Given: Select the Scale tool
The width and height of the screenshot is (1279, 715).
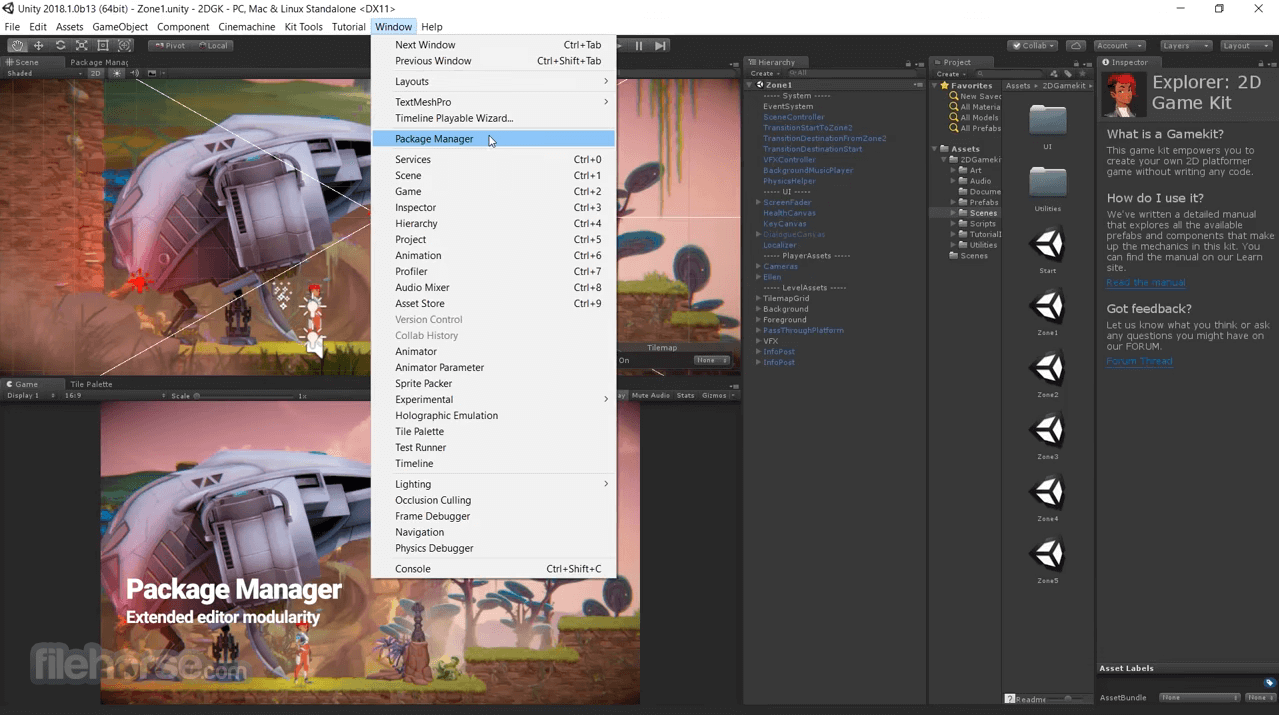Looking at the screenshot, I should (x=82, y=45).
